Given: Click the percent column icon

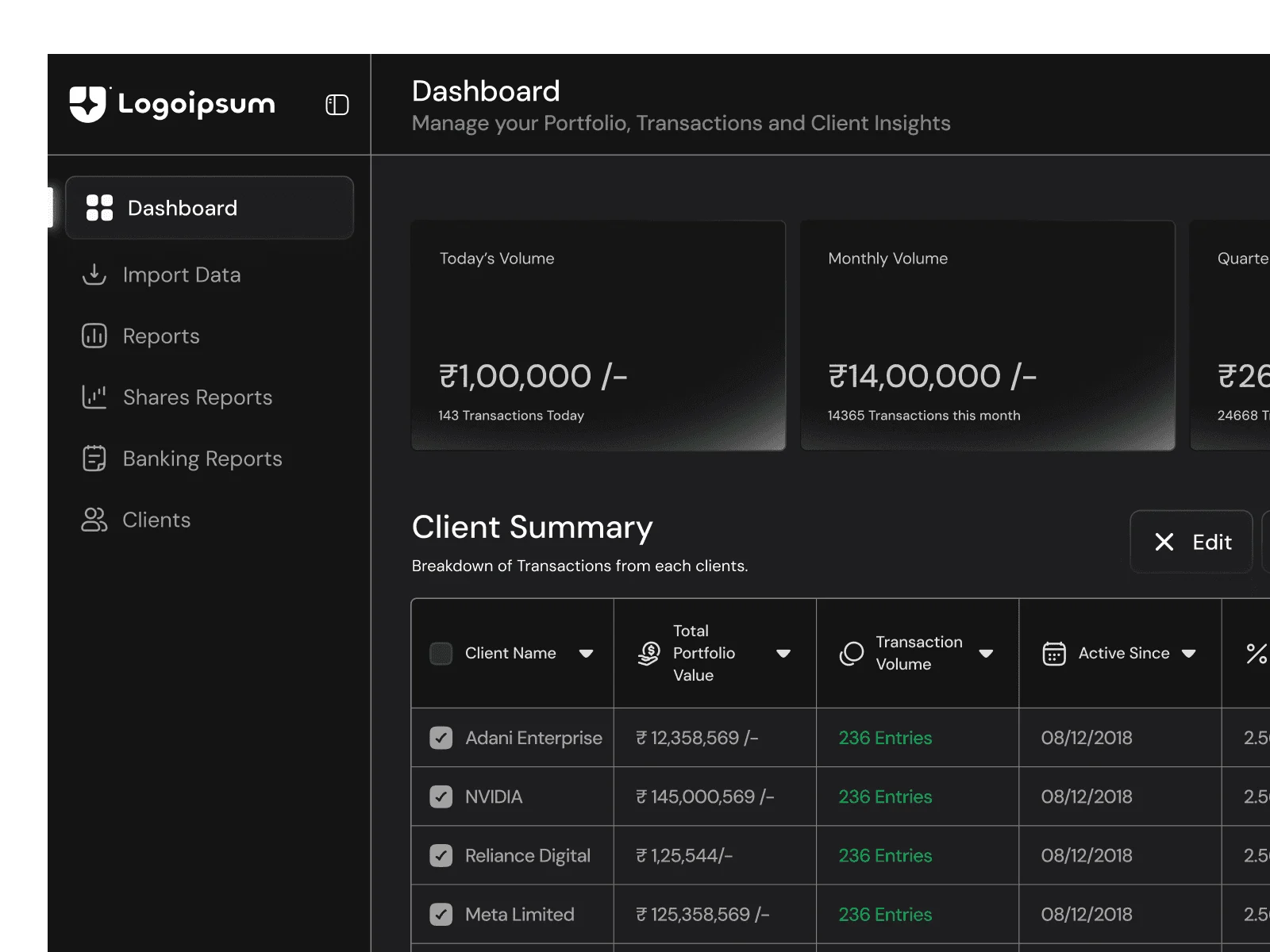Looking at the screenshot, I should pyautogui.click(x=1257, y=653).
